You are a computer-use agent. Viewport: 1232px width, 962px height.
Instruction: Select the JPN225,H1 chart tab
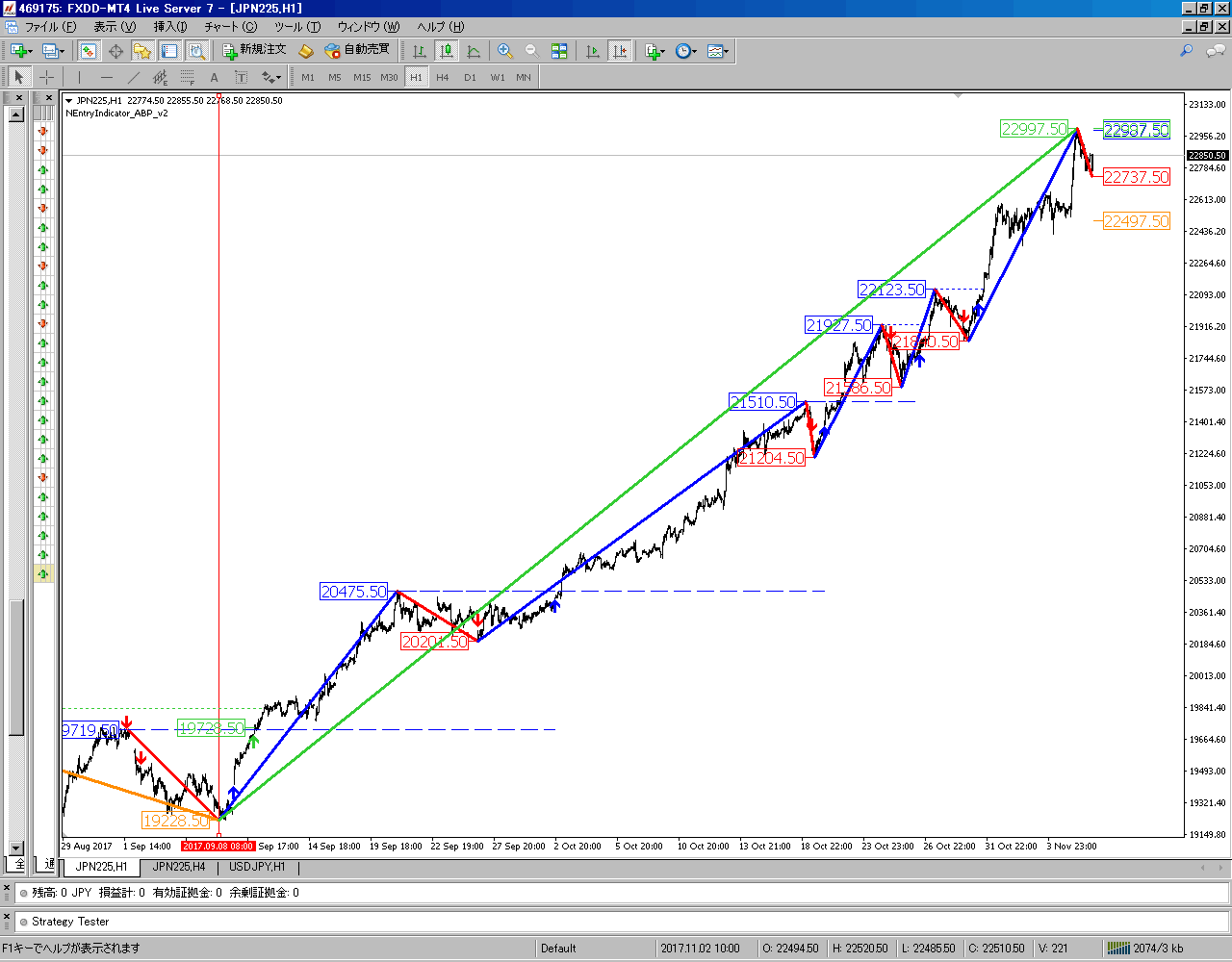pos(102,867)
